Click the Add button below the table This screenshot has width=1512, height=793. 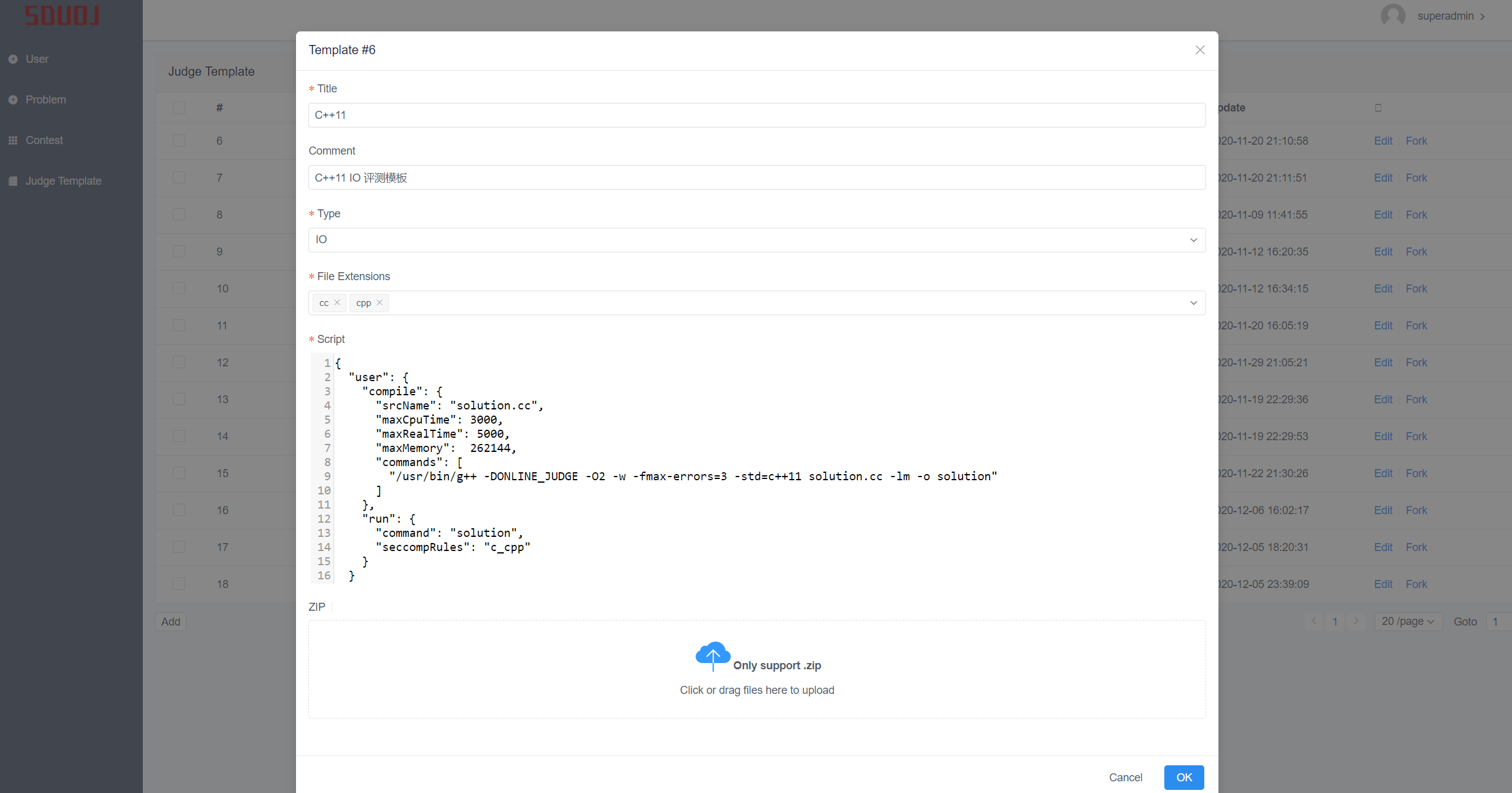pyautogui.click(x=170, y=622)
